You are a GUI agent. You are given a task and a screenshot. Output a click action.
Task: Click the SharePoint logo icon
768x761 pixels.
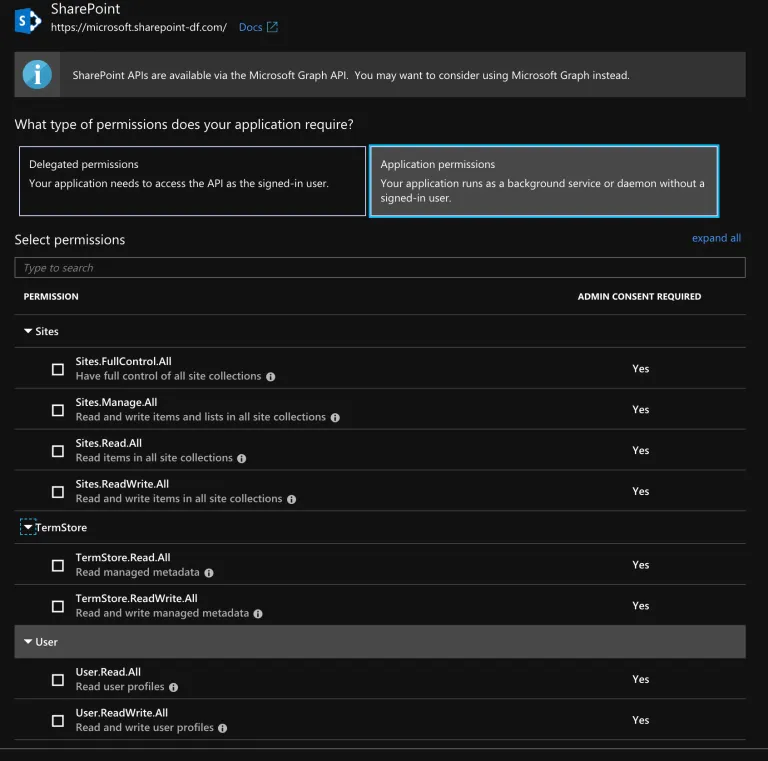tap(28, 21)
